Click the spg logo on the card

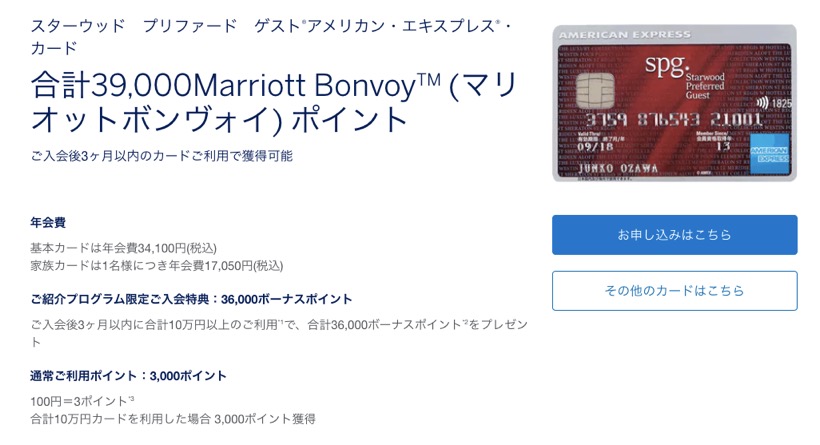666,66
